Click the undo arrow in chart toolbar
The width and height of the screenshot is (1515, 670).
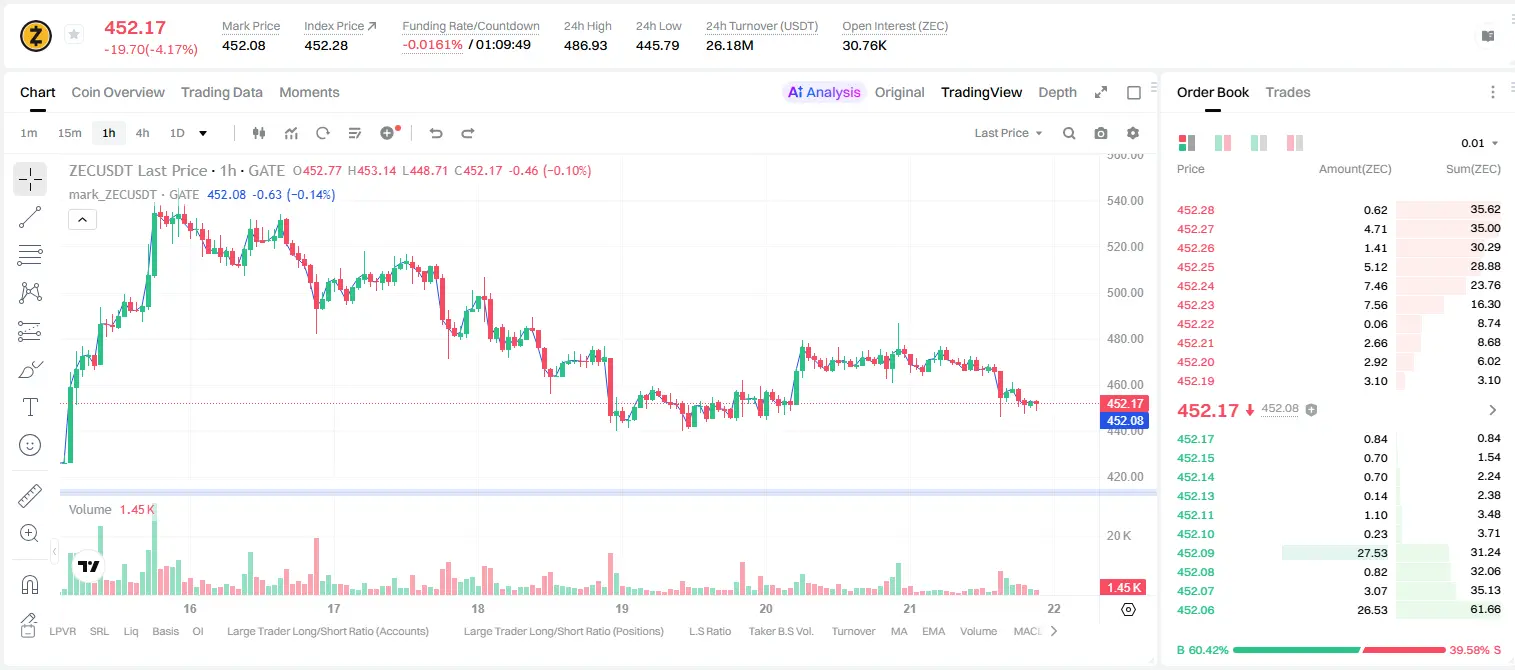coord(436,133)
